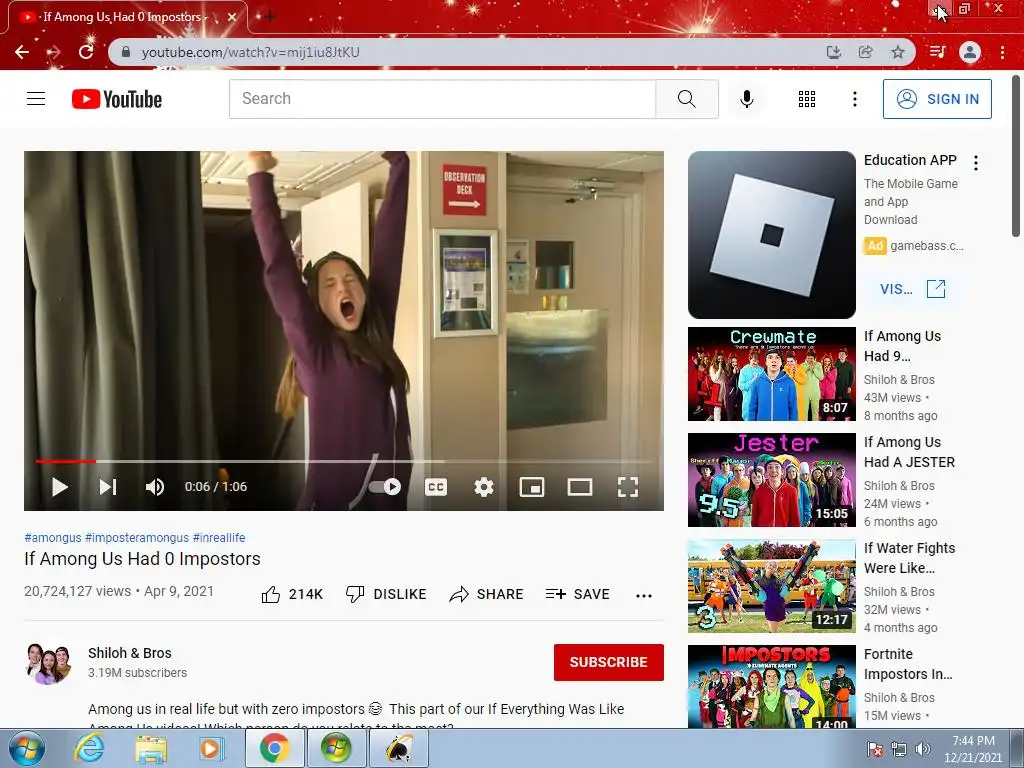Close the 'If Among Us Had 0 Impostors' tab

[232, 17]
